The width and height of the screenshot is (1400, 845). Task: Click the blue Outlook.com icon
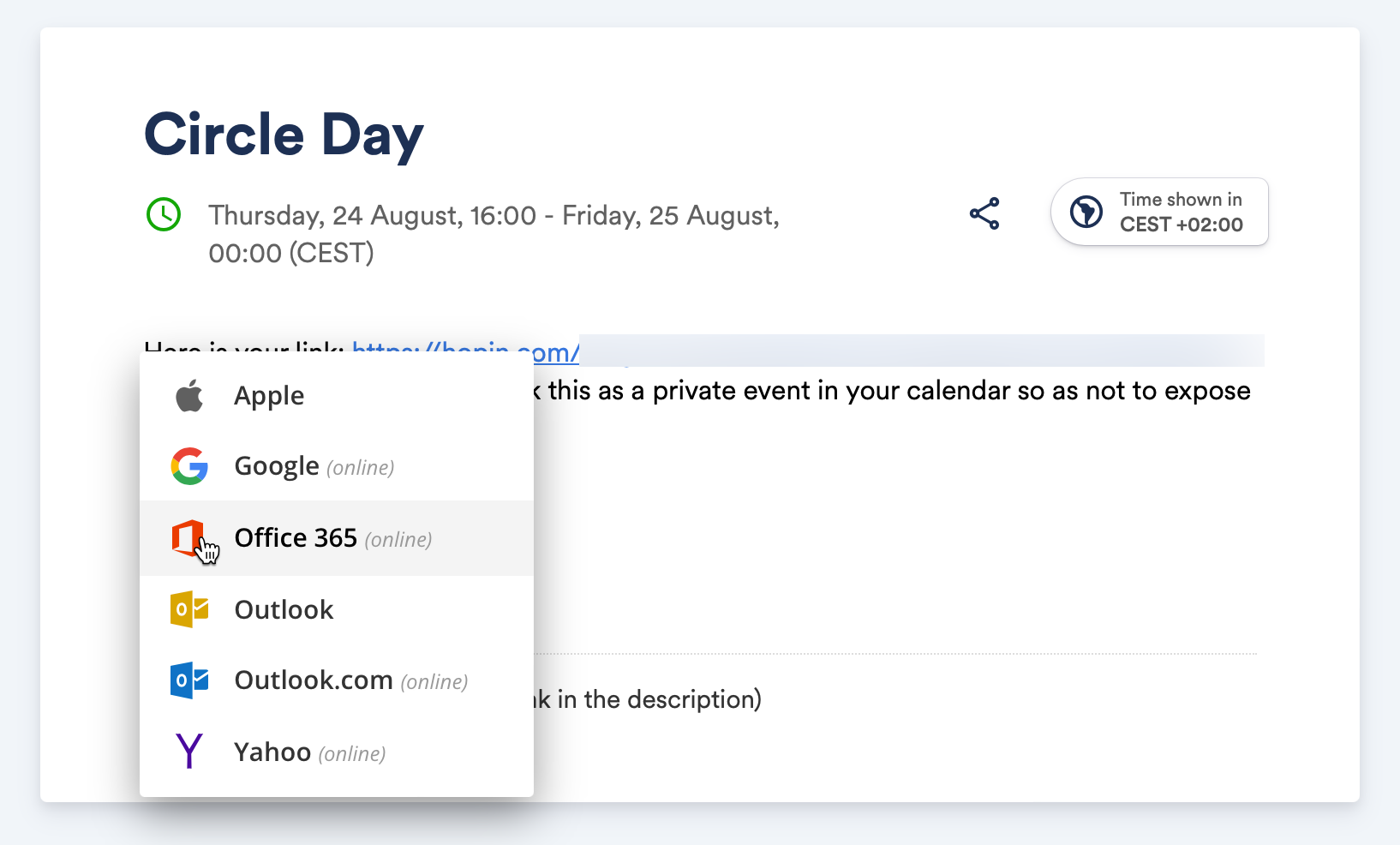pos(189,680)
